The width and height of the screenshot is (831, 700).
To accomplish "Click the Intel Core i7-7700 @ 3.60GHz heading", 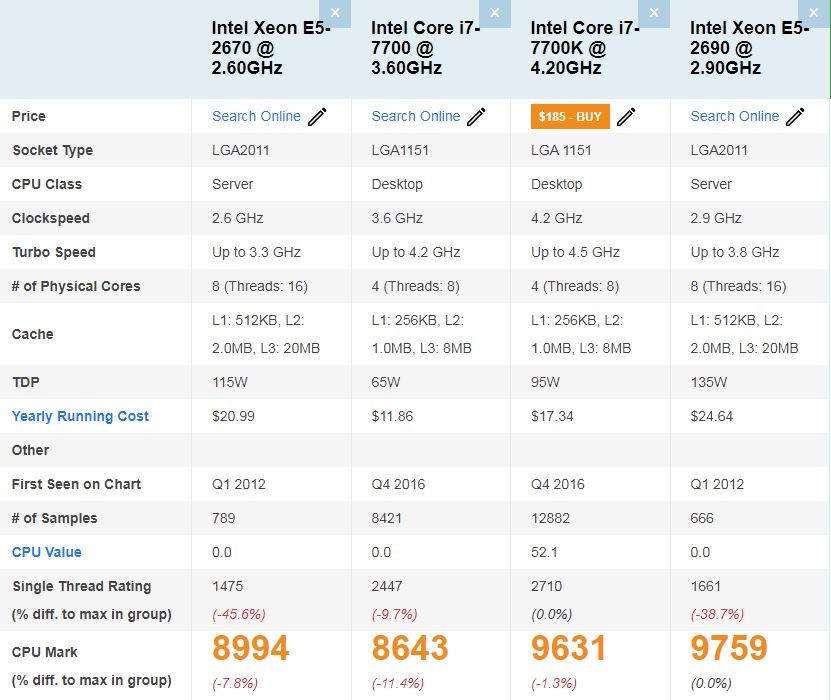I will click(x=425, y=48).
